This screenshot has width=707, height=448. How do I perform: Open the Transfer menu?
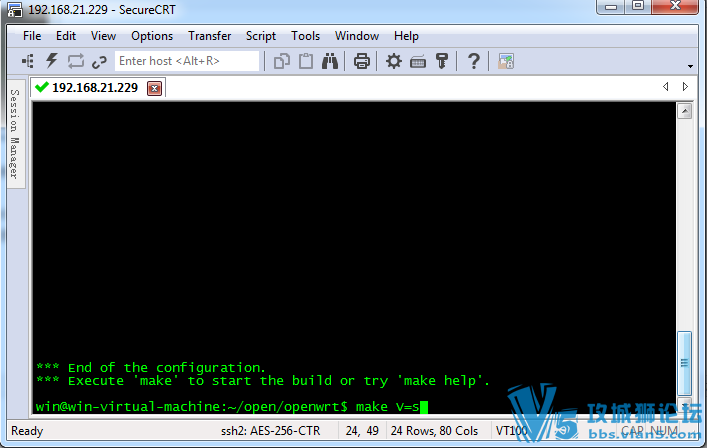pyautogui.click(x=210, y=36)
